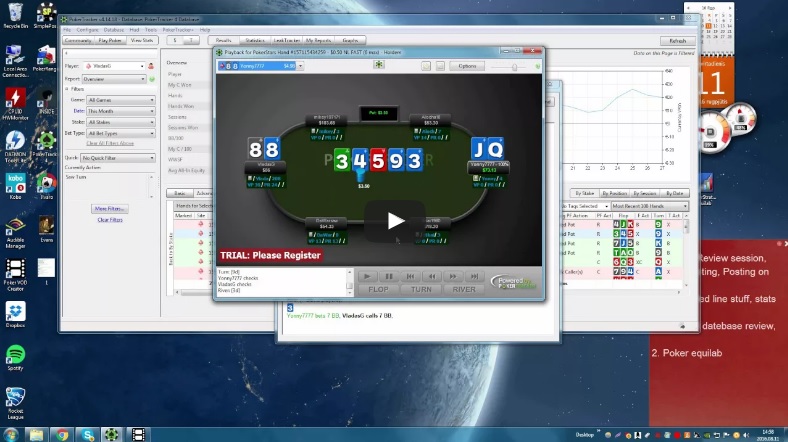788x442 pixels.
Task: Click the play button in replayer controls
Action: click(367, 276)
